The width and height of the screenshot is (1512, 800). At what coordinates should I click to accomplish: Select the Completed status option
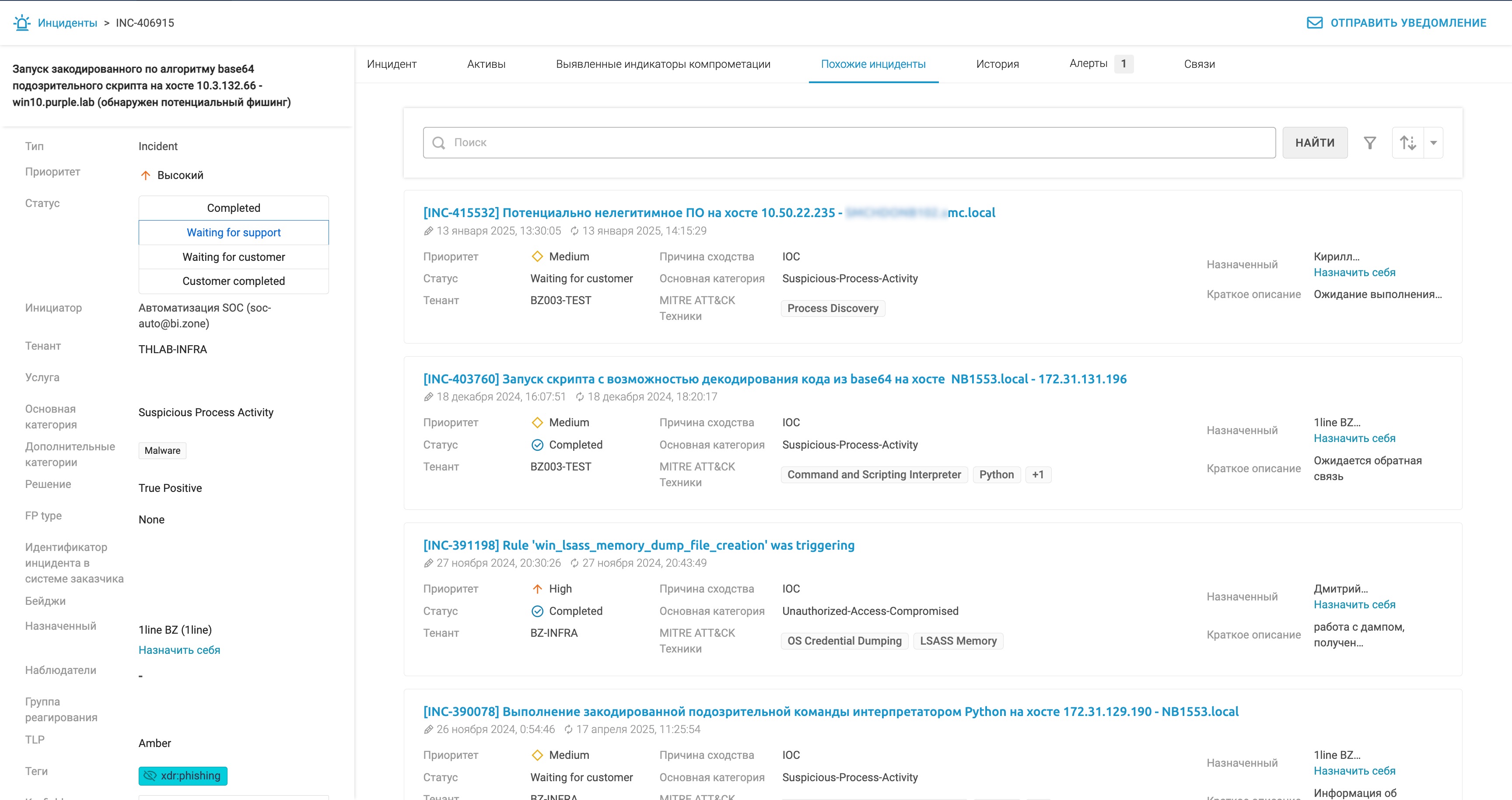click(x=234, y=208)
